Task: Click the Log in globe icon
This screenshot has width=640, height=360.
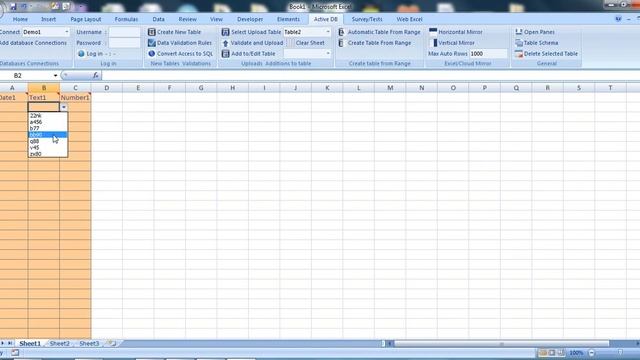Action: click(81, 53)
